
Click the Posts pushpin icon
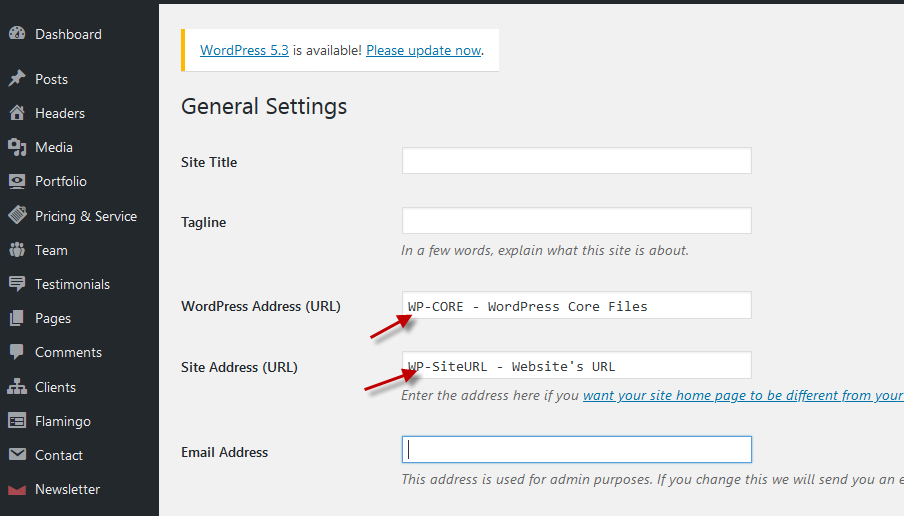(x=17, y=78)
